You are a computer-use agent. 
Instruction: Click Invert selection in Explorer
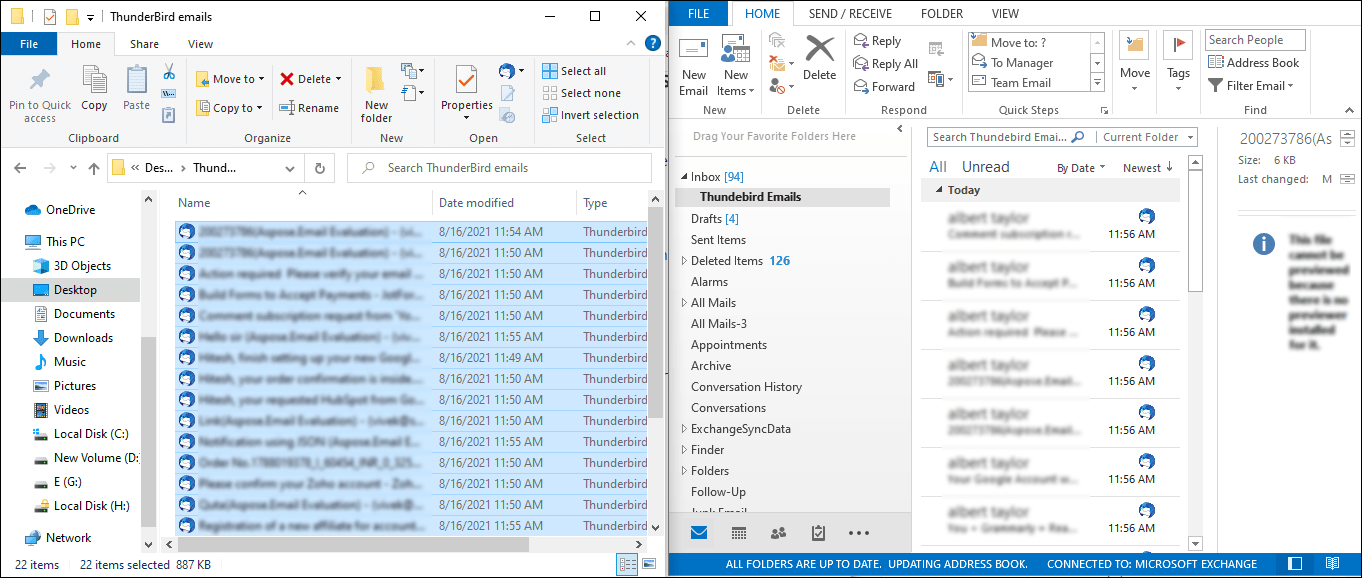tap(590, 115)
